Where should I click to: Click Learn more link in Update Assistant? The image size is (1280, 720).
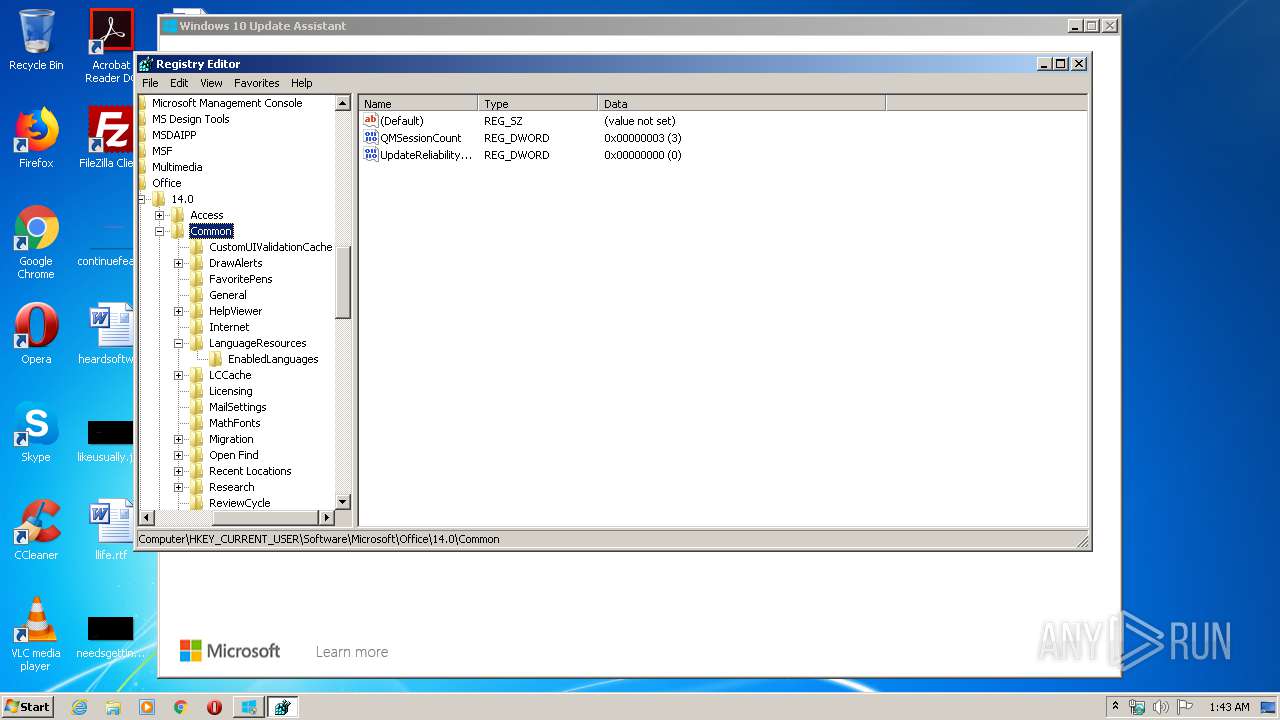tap(352, 652)
